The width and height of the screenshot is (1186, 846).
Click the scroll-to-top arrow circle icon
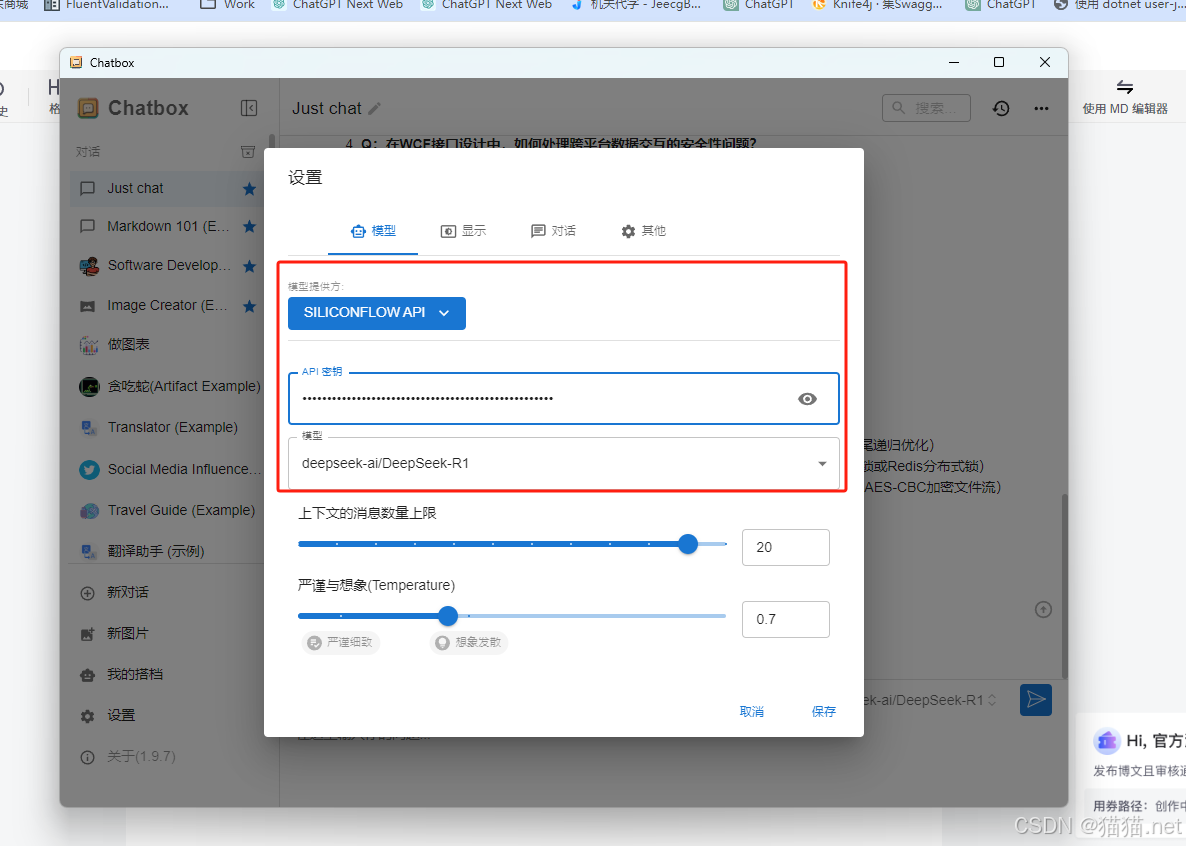[1043, 609]
